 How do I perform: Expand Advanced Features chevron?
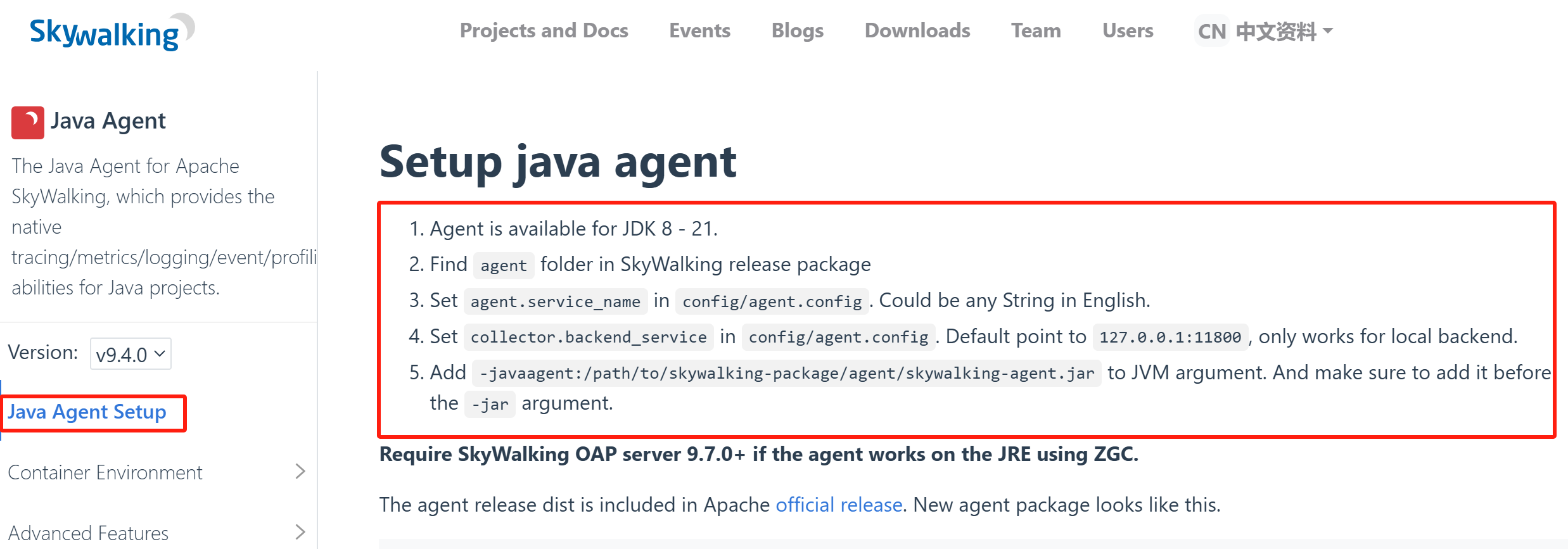tap(300, 532)
